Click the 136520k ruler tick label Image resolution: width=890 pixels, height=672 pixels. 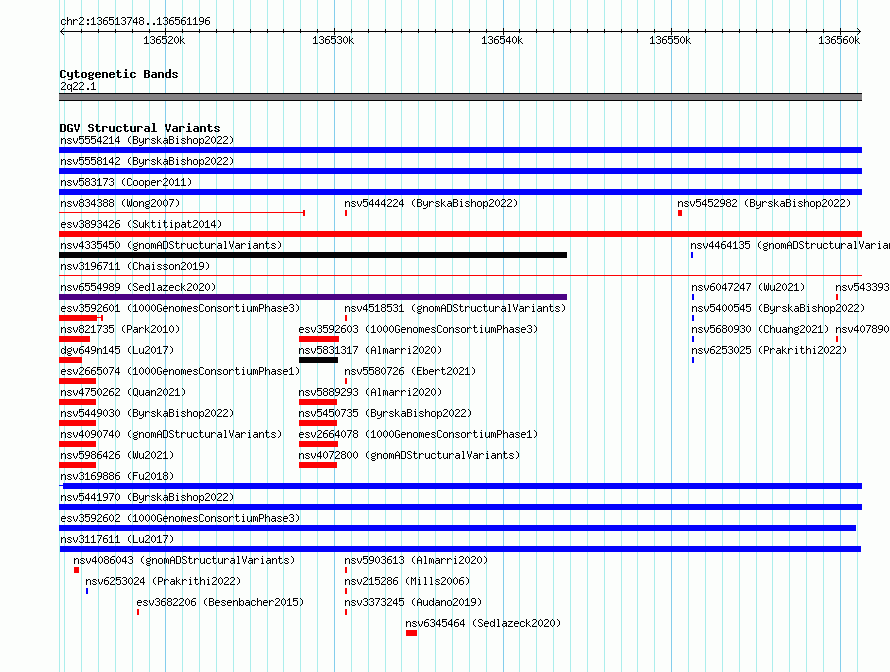coord(164,40)
